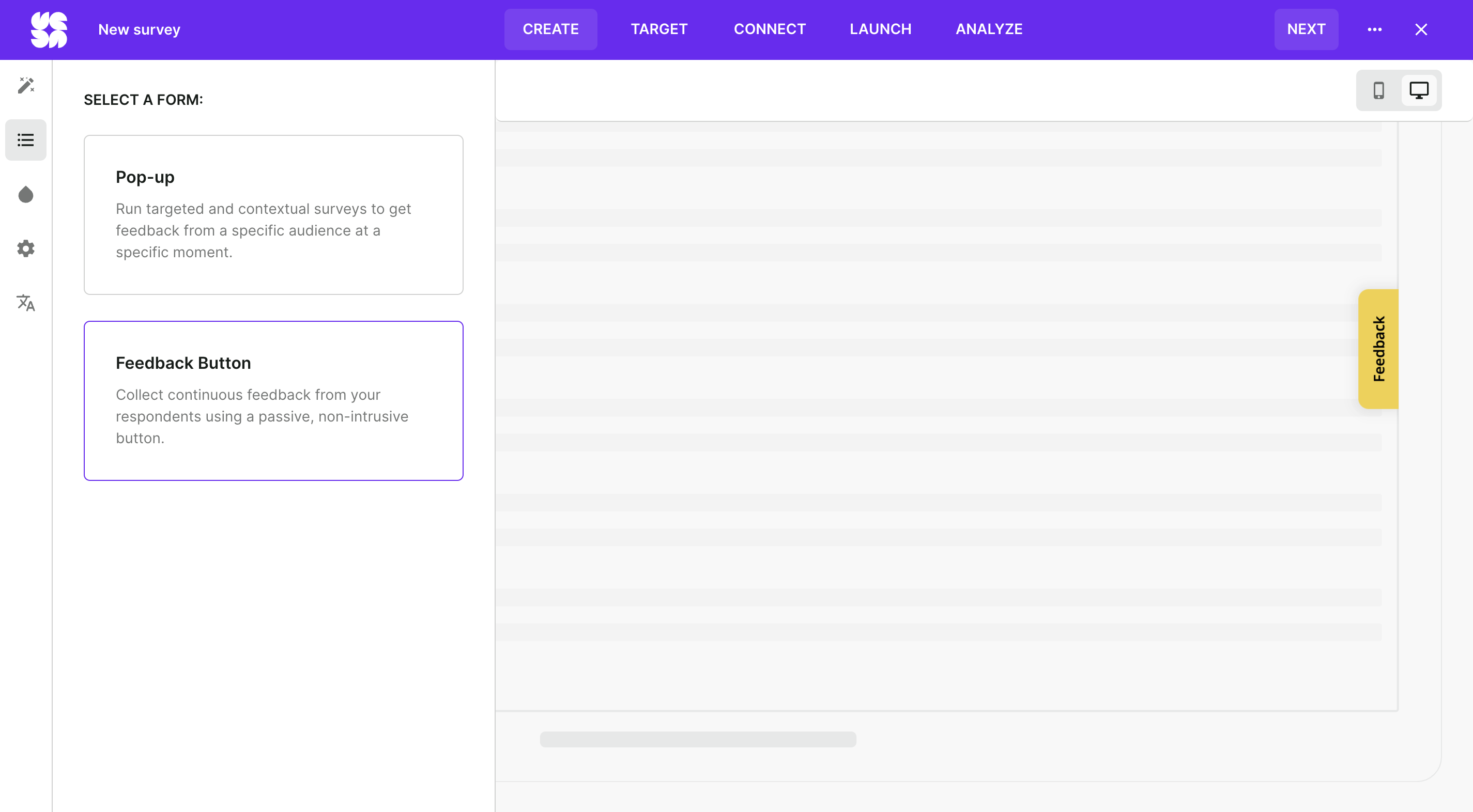Open the design theme droplet icon

pyautogui.click(x=26, y=194)
